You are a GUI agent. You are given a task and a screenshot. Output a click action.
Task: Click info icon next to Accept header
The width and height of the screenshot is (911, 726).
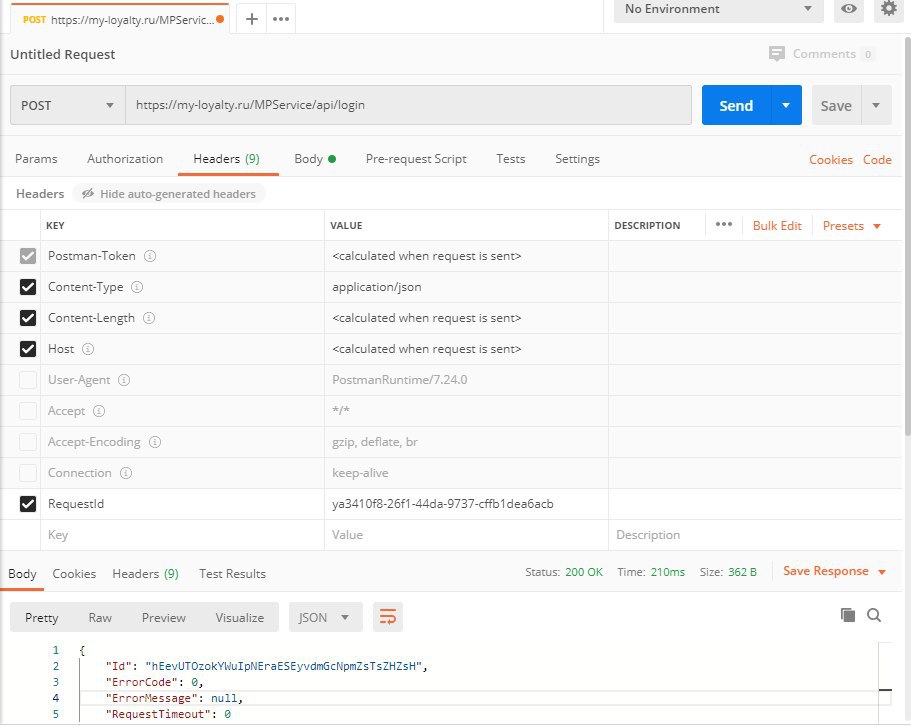(99, 411)
